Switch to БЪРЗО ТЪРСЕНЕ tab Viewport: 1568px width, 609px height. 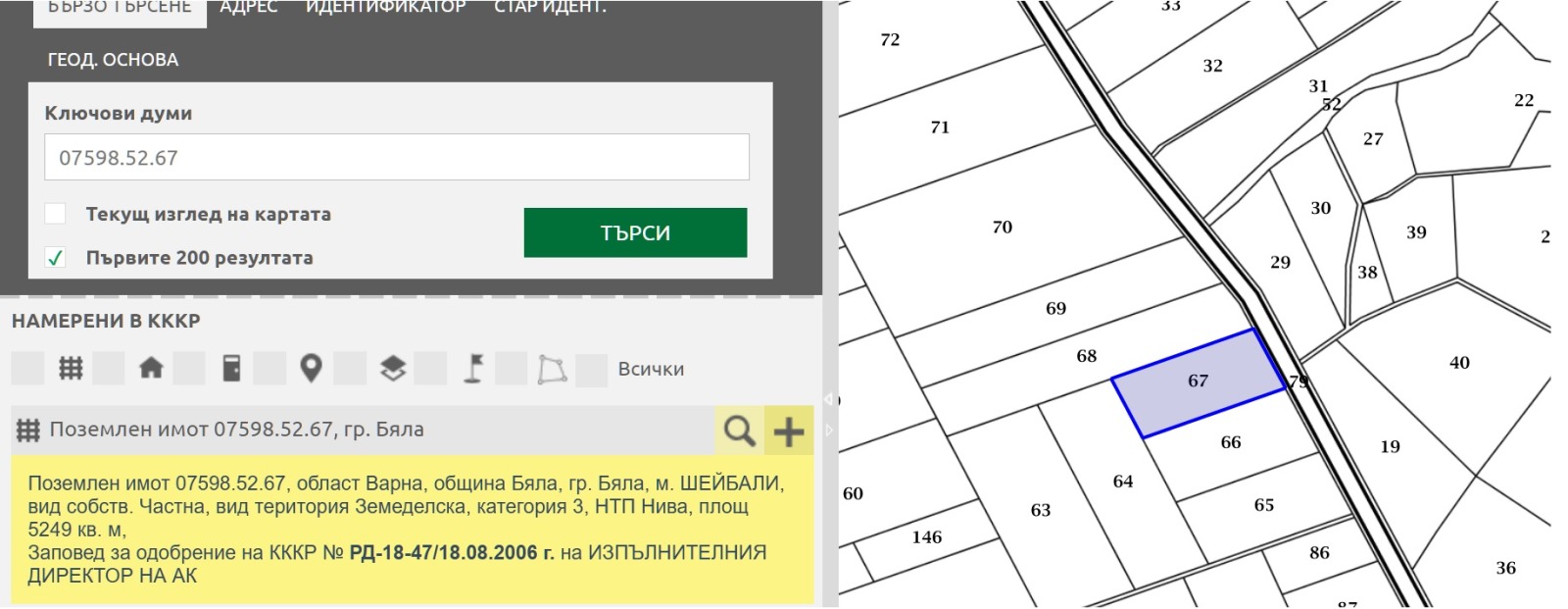(120, 9)
